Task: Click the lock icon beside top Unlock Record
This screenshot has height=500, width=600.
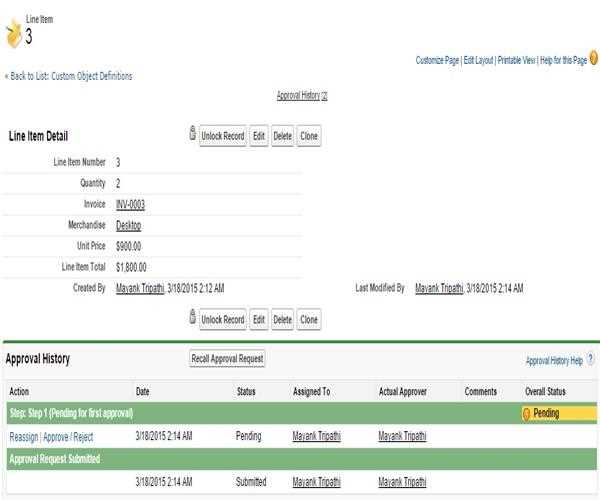Action: coord(192,134)
